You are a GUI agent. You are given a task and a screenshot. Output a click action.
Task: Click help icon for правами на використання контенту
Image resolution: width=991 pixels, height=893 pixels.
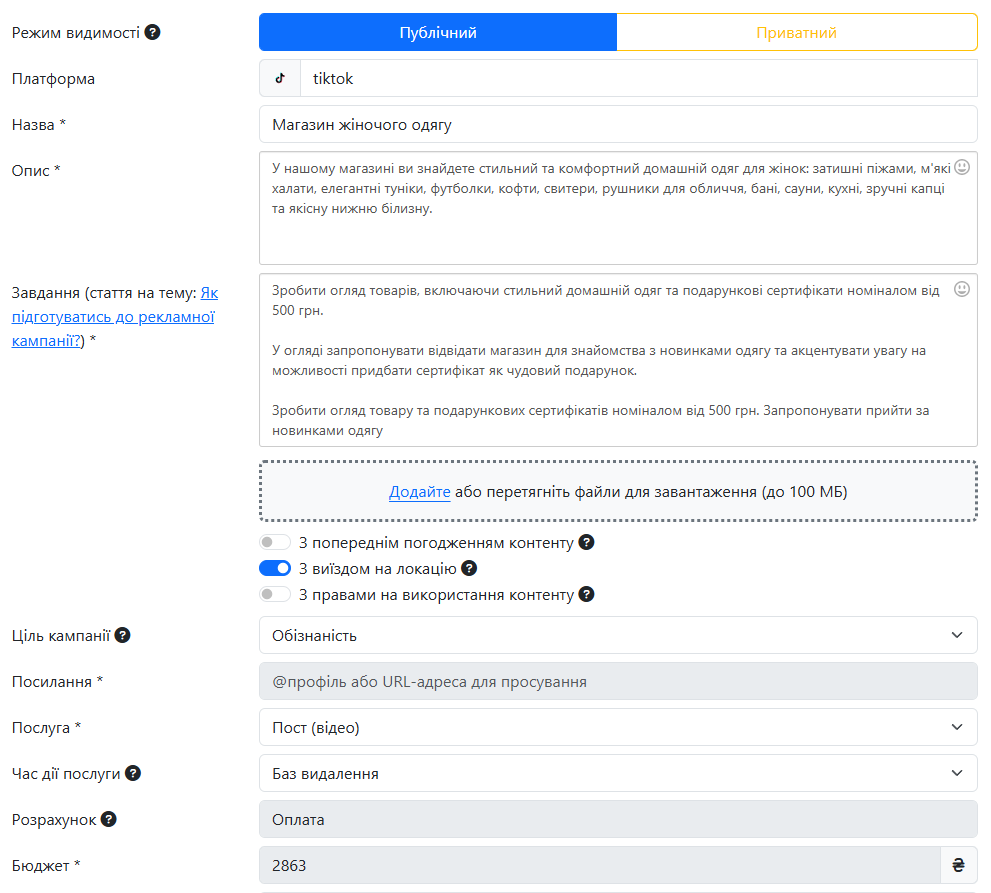click(587, 595)
